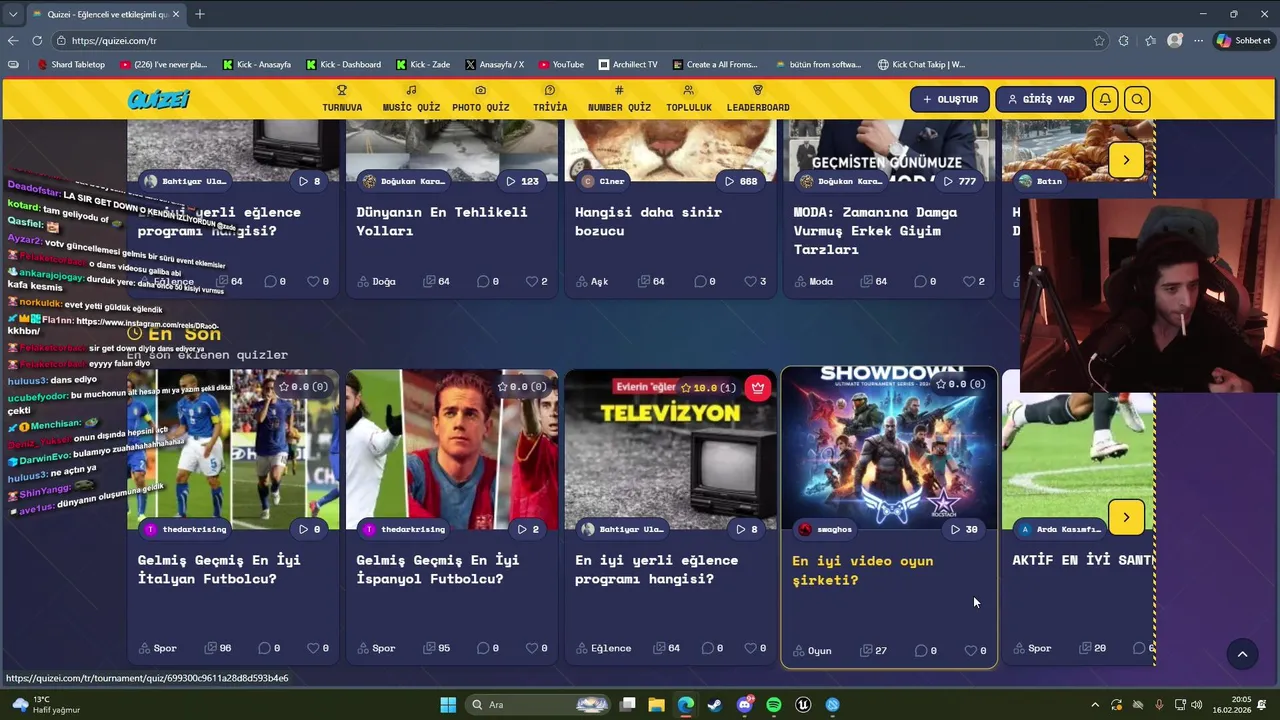Open the Photo Quiz tab
The width and height of the screenshot is (1280, 720).
click(x=480, y=99)
